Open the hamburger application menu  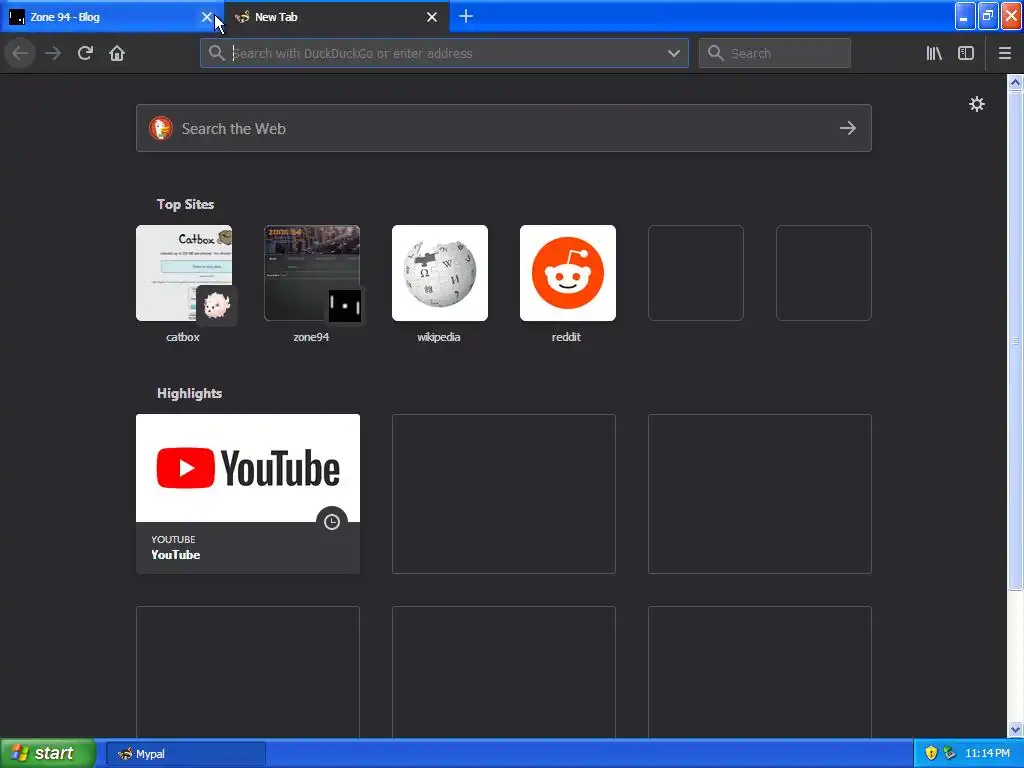[1005, 53]
